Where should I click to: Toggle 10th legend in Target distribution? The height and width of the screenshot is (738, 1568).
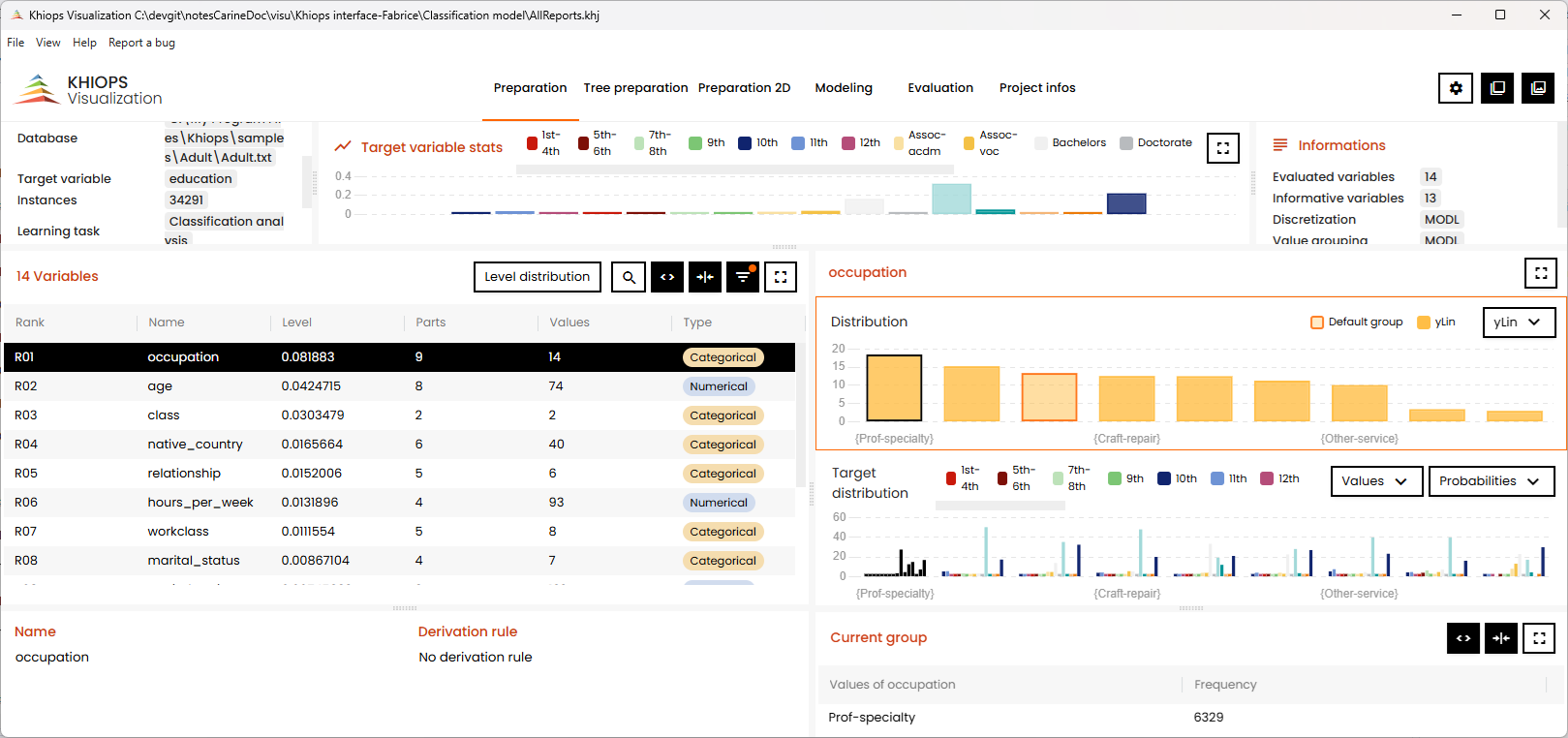[1178, 478]
